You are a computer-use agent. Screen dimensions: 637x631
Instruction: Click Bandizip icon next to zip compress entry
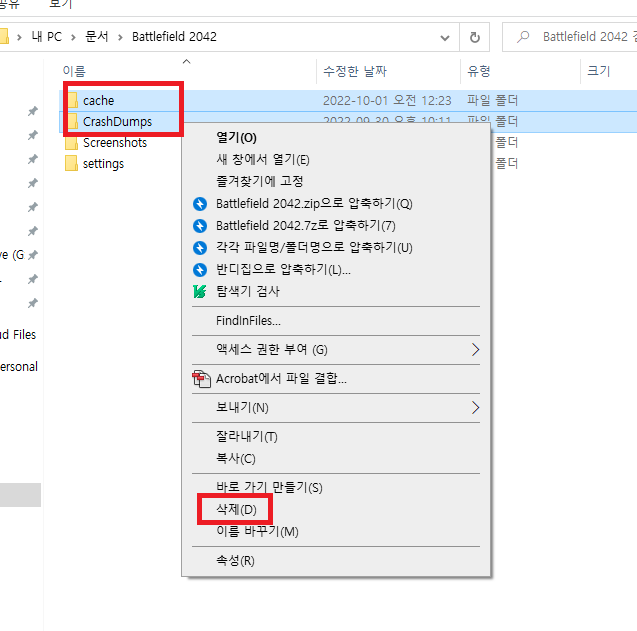coord(200,204)
